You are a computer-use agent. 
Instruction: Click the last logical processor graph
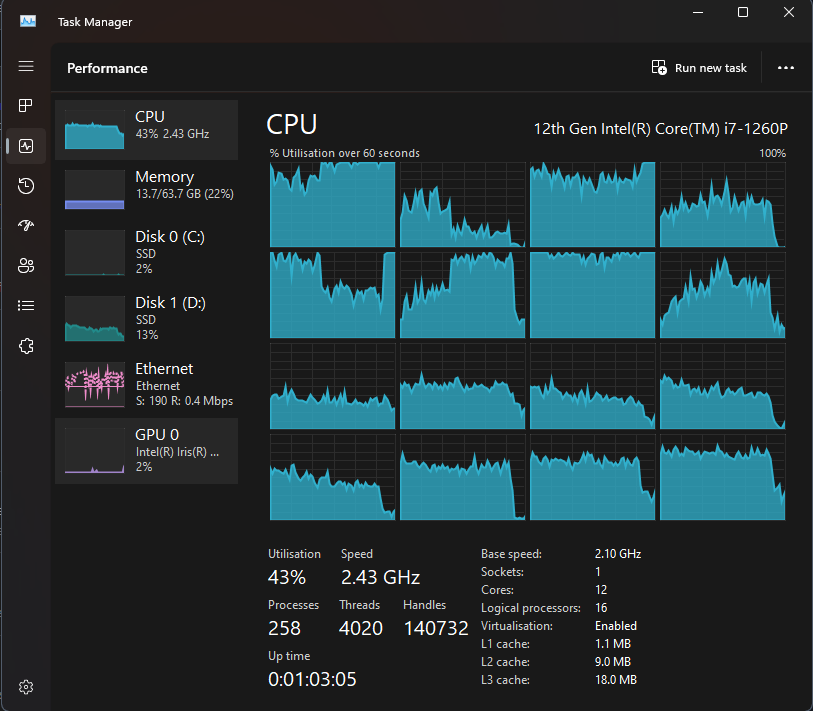[723, 477]
